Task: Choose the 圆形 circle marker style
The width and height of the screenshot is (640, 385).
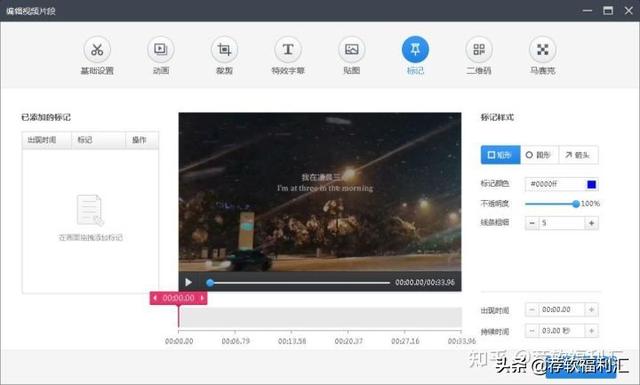Action: point(539,155)
